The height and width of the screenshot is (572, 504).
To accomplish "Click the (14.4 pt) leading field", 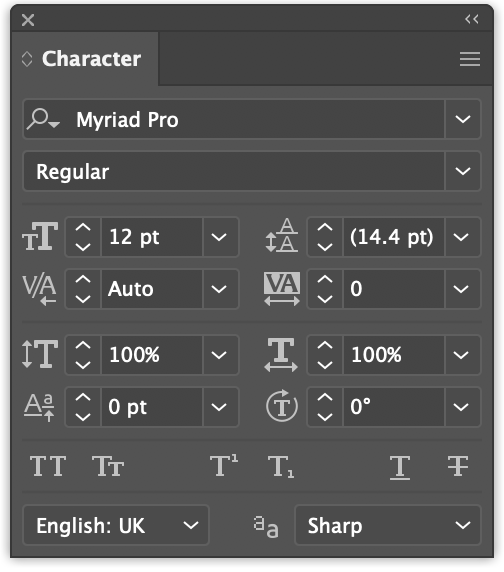I will [x=393, y=237].
